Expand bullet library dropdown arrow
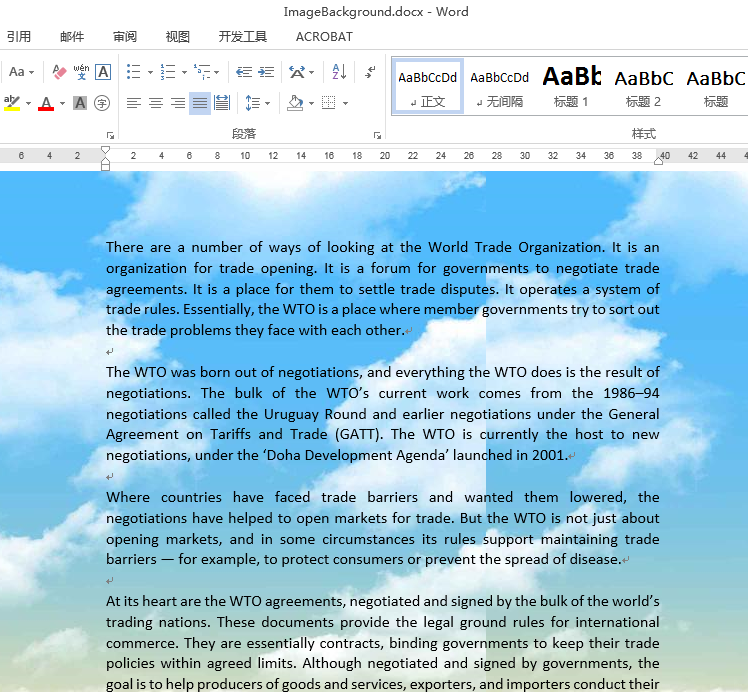This screenshot has height=692, width=748. point(150,72)
